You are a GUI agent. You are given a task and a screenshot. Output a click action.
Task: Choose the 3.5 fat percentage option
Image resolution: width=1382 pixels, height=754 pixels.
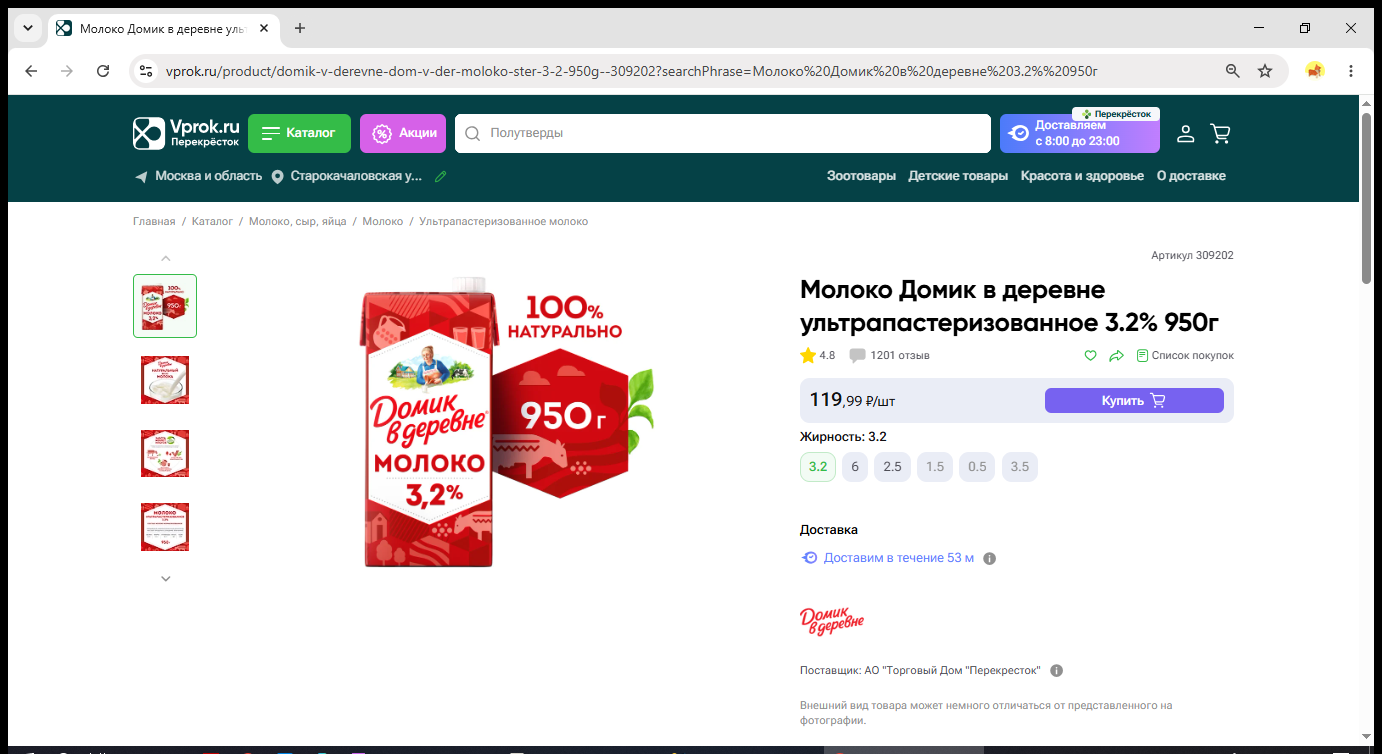tap(1020, 467)
